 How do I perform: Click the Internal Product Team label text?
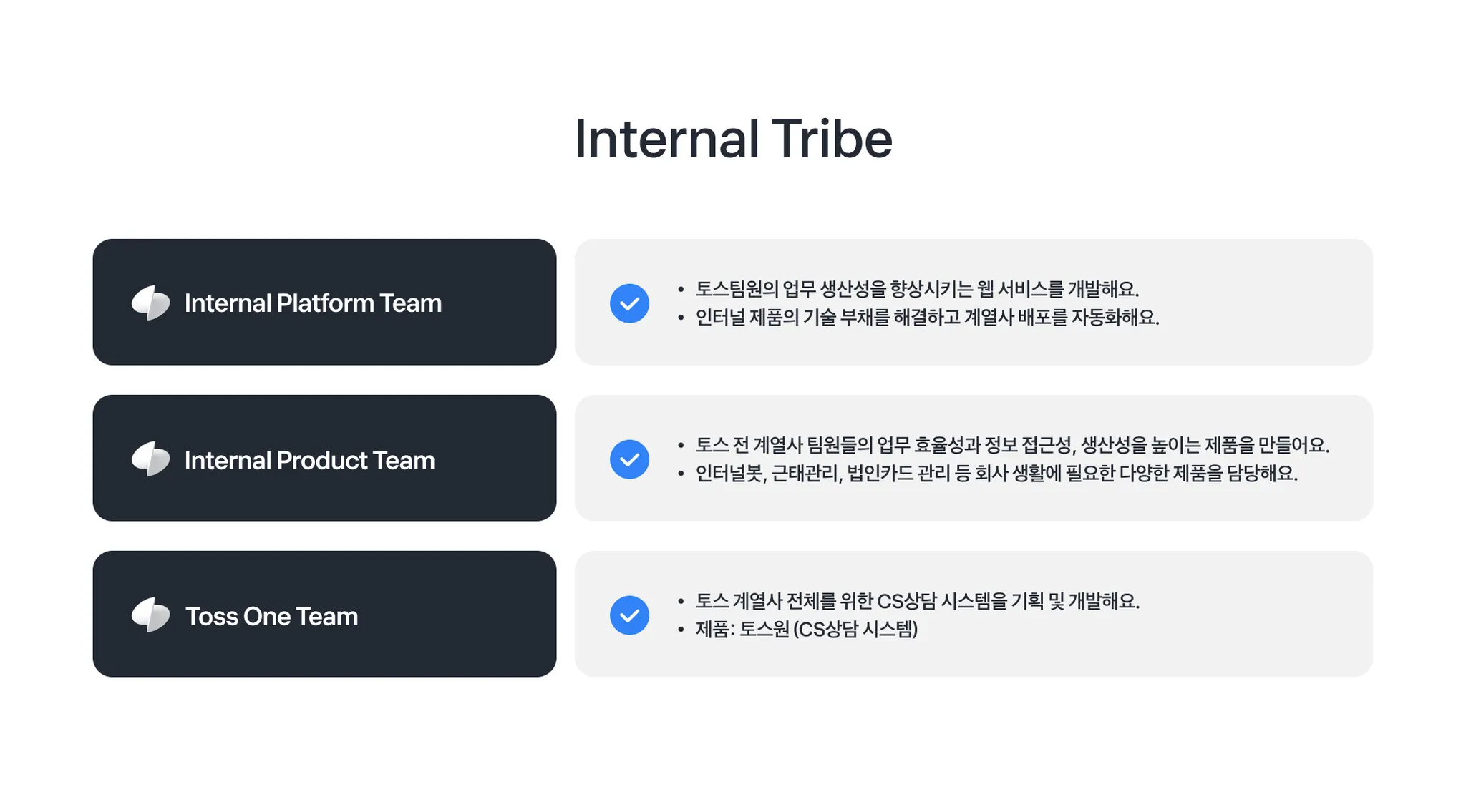309,460
